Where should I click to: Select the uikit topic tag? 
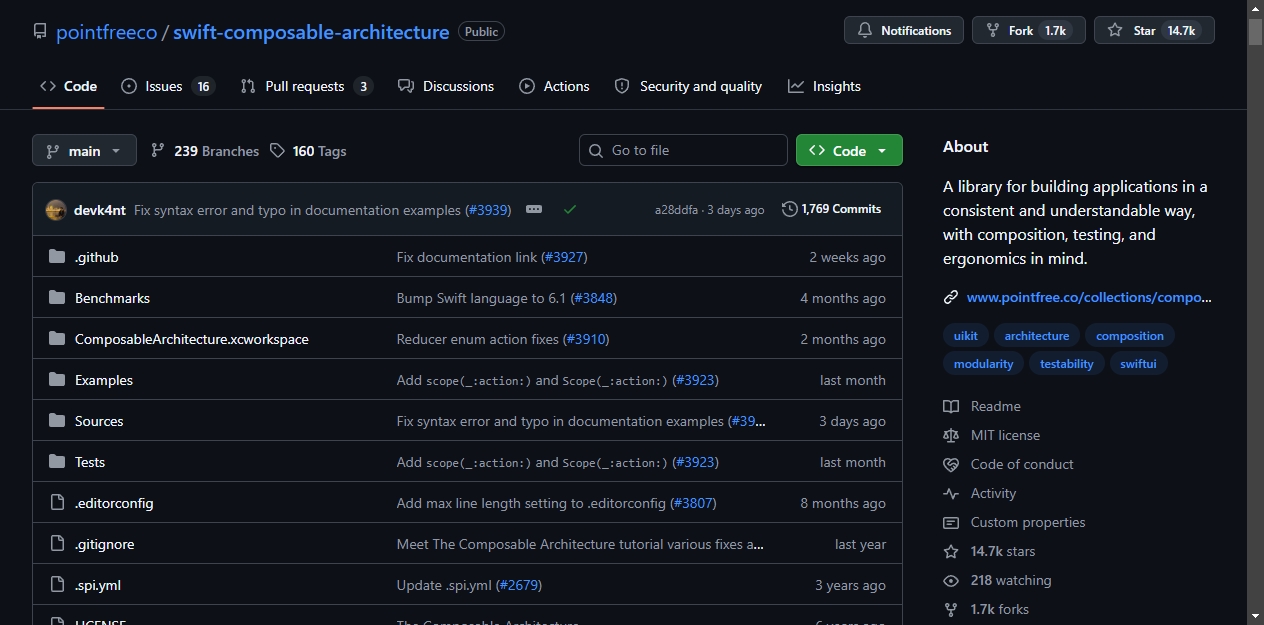[966, 335]
